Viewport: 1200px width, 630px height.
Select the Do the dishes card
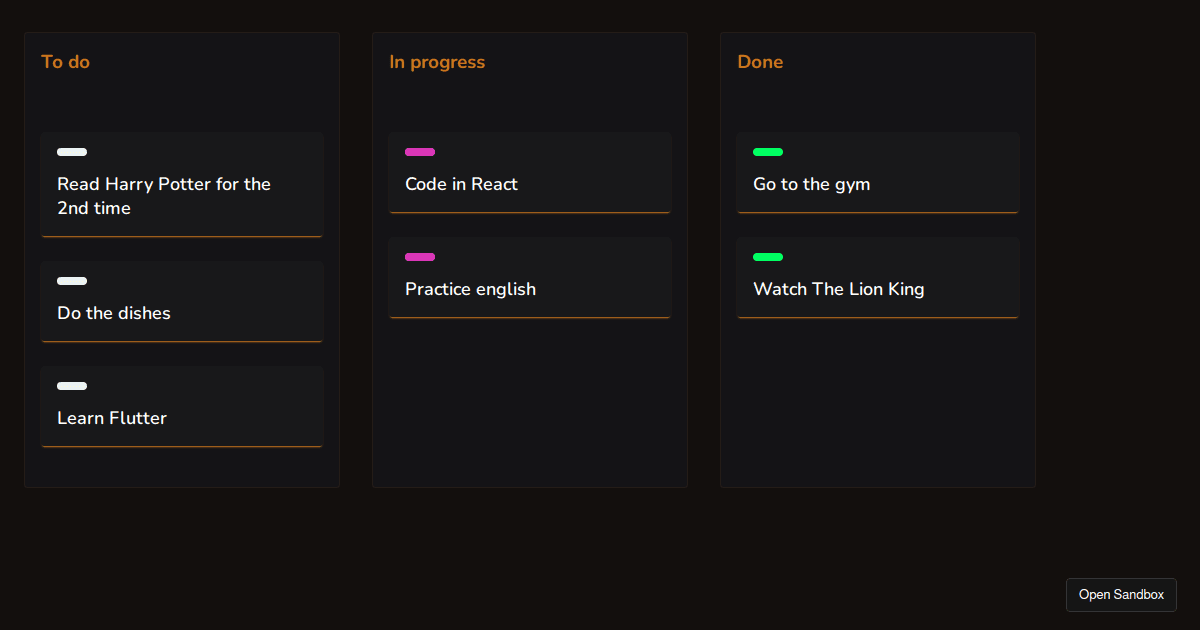click(x=182, y=302)
